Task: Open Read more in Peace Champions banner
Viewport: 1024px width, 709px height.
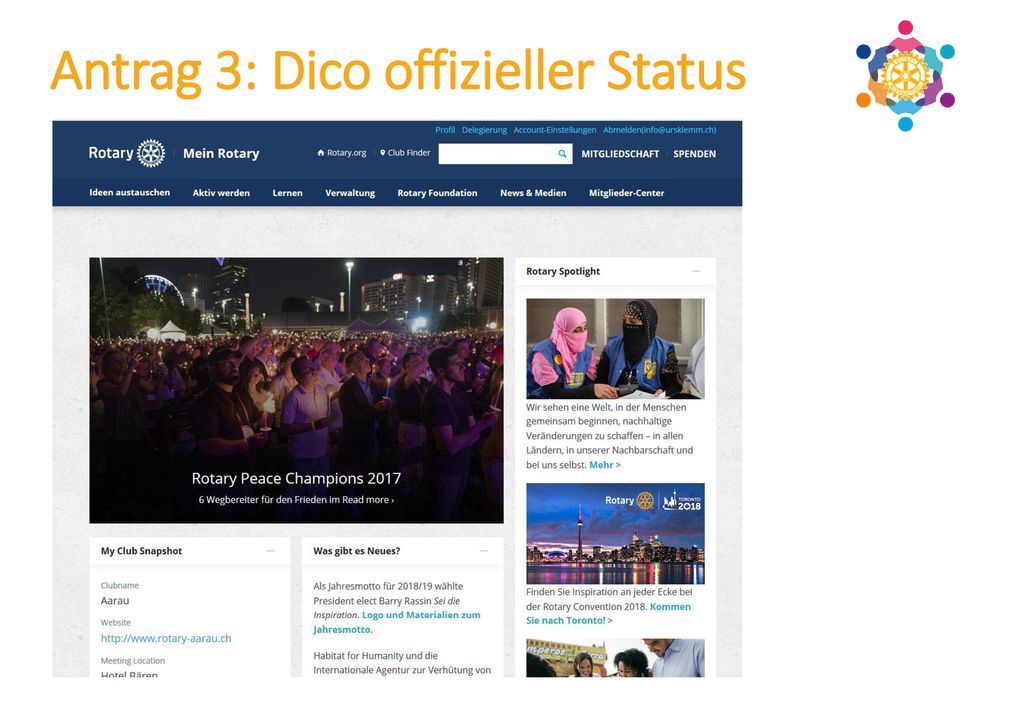Action: coord(368,500)
